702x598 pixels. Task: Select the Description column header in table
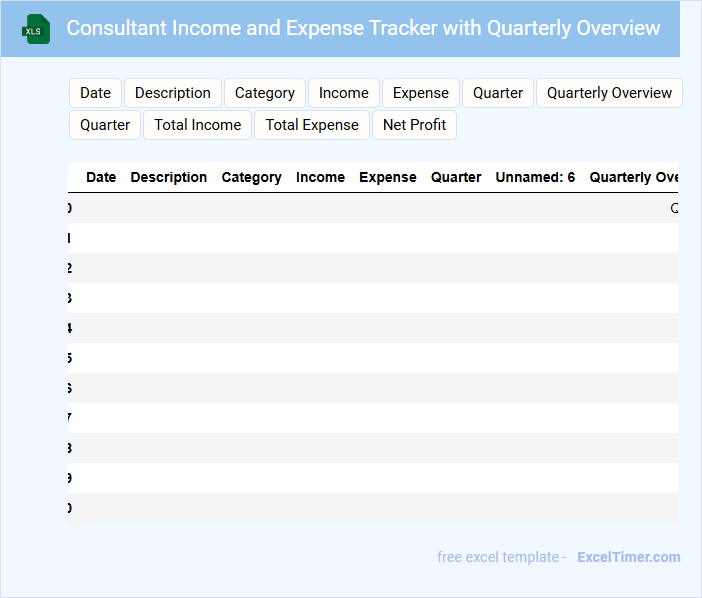pos(169,177)
